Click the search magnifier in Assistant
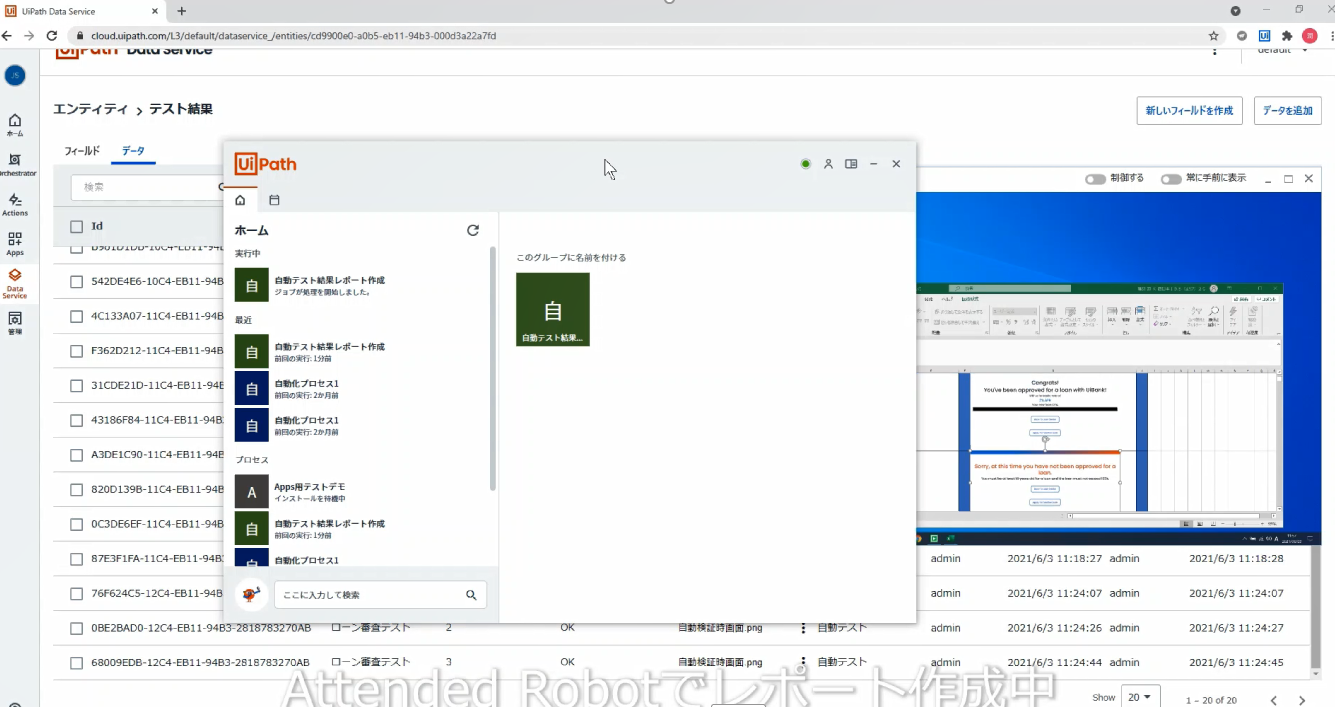1335x707 pixels. [x=471, y=595]
